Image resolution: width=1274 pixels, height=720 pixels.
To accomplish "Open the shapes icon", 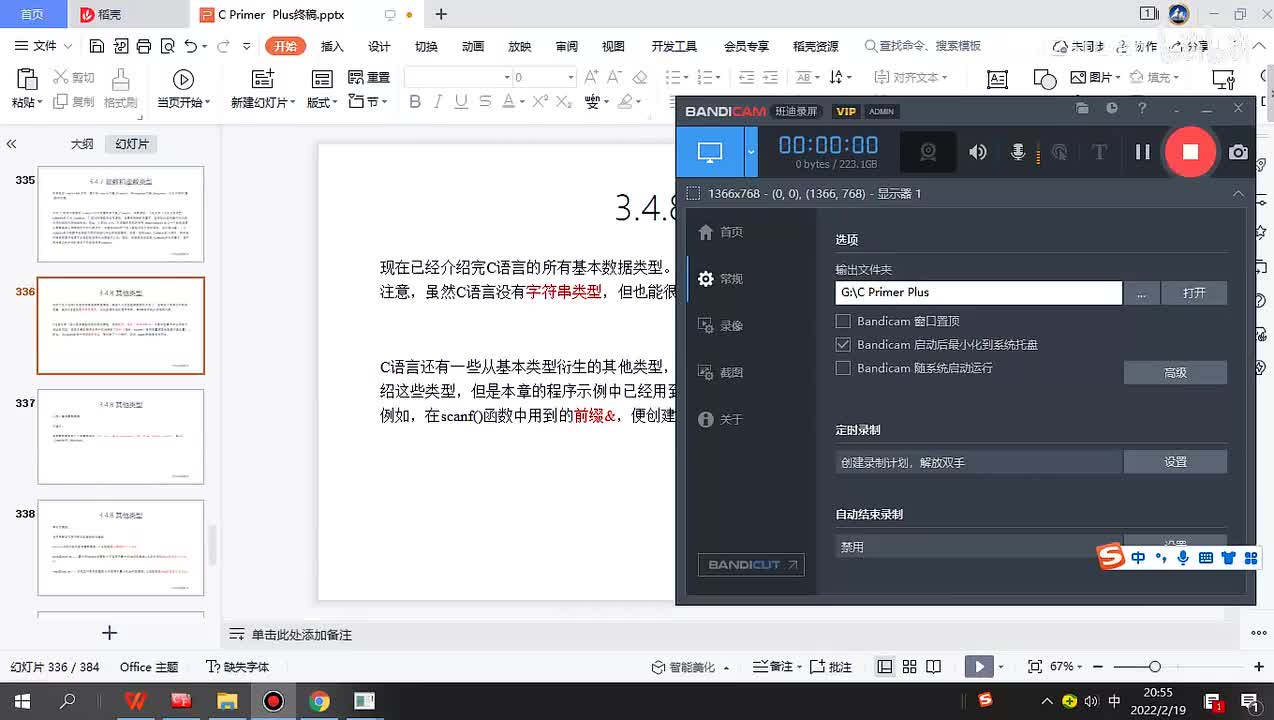I will pos(1044,79).
